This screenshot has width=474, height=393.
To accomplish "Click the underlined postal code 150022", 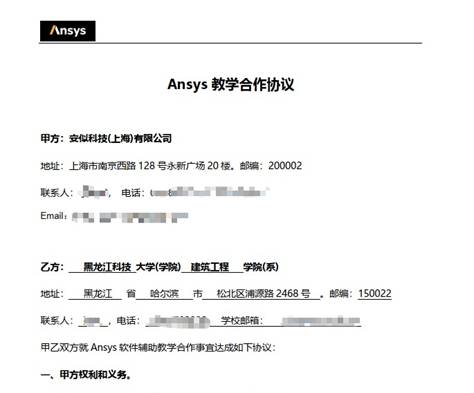I will (x=375, y=294).
